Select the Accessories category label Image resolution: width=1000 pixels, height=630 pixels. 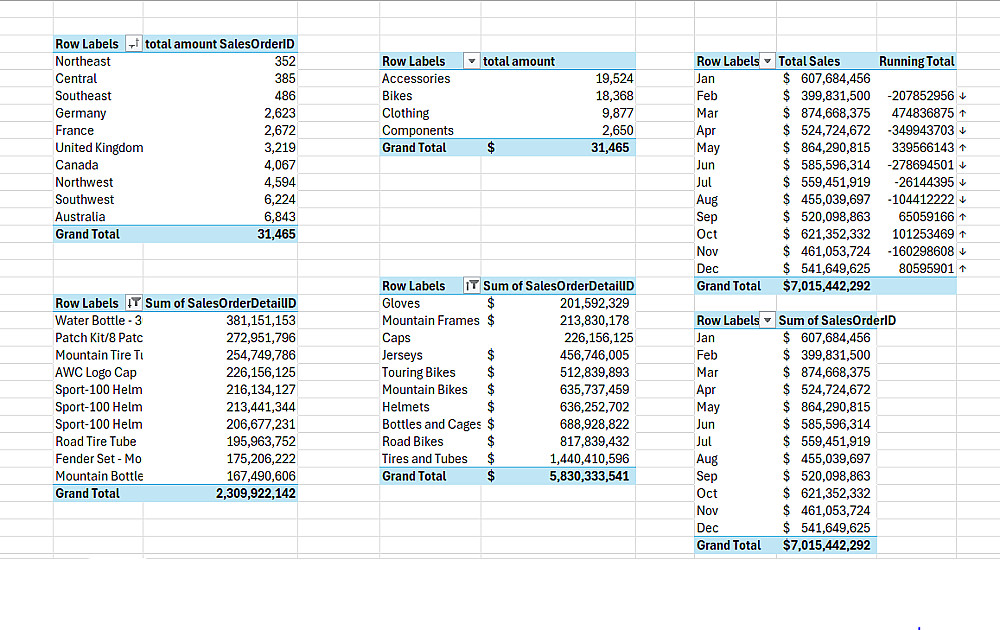coord(416,78)
